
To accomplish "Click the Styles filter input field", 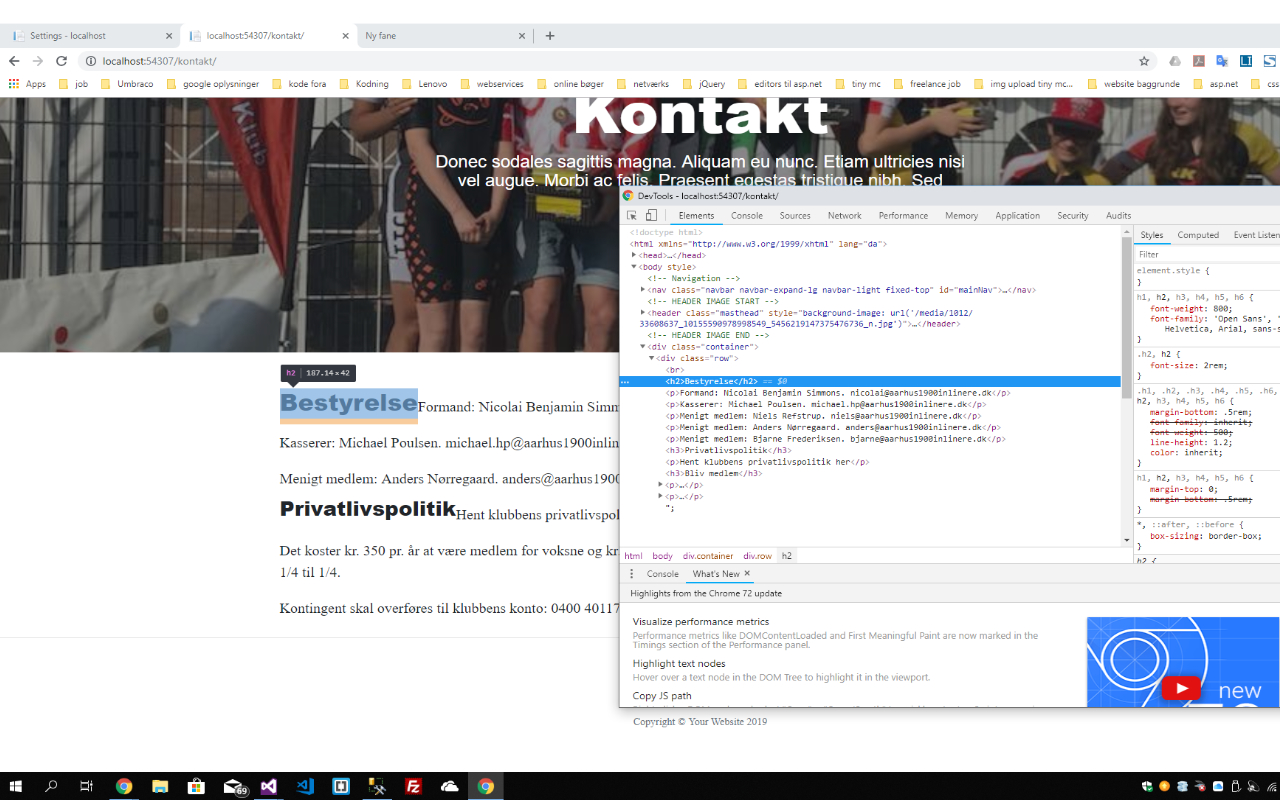I will [x=1205, y=254].
